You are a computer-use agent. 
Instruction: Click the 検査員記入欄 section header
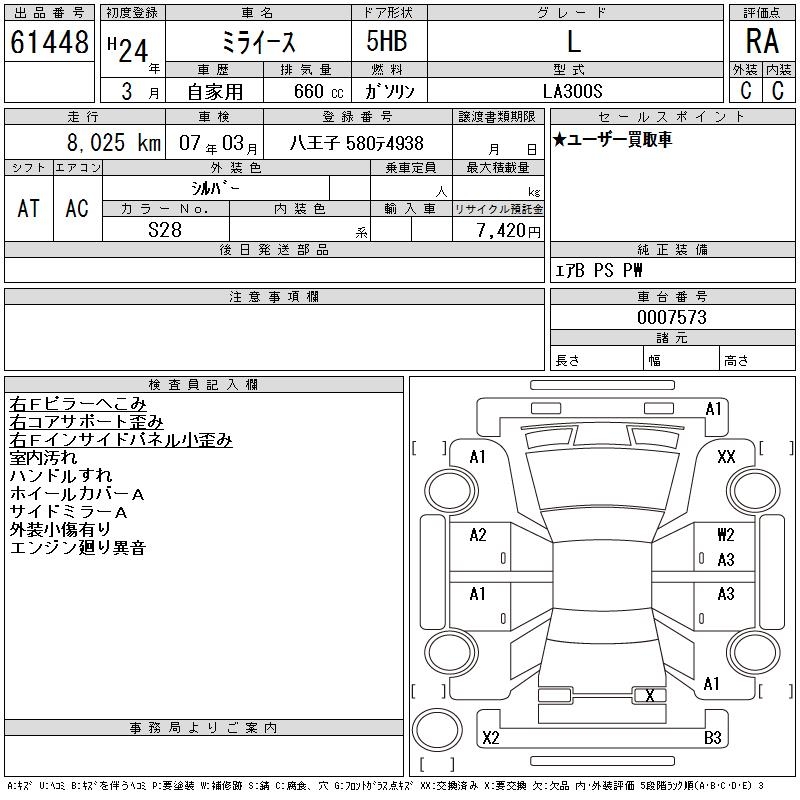[203, 385]
